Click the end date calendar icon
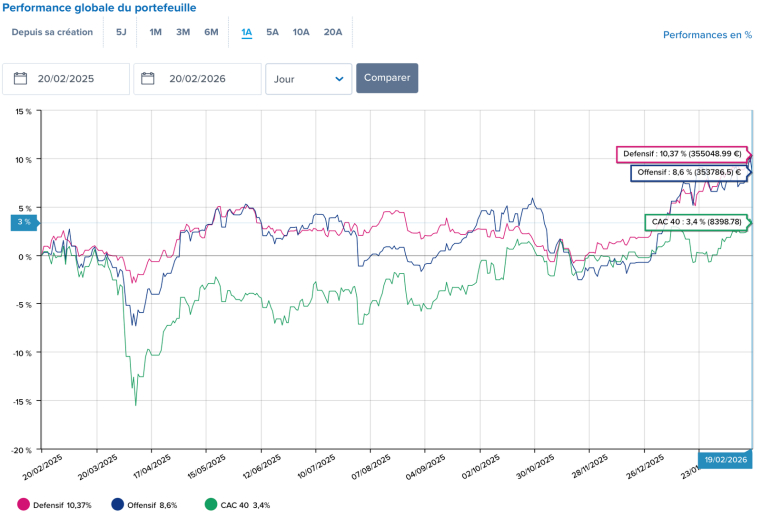This screenshot has width=760, height=519. (x=151, y=78)
